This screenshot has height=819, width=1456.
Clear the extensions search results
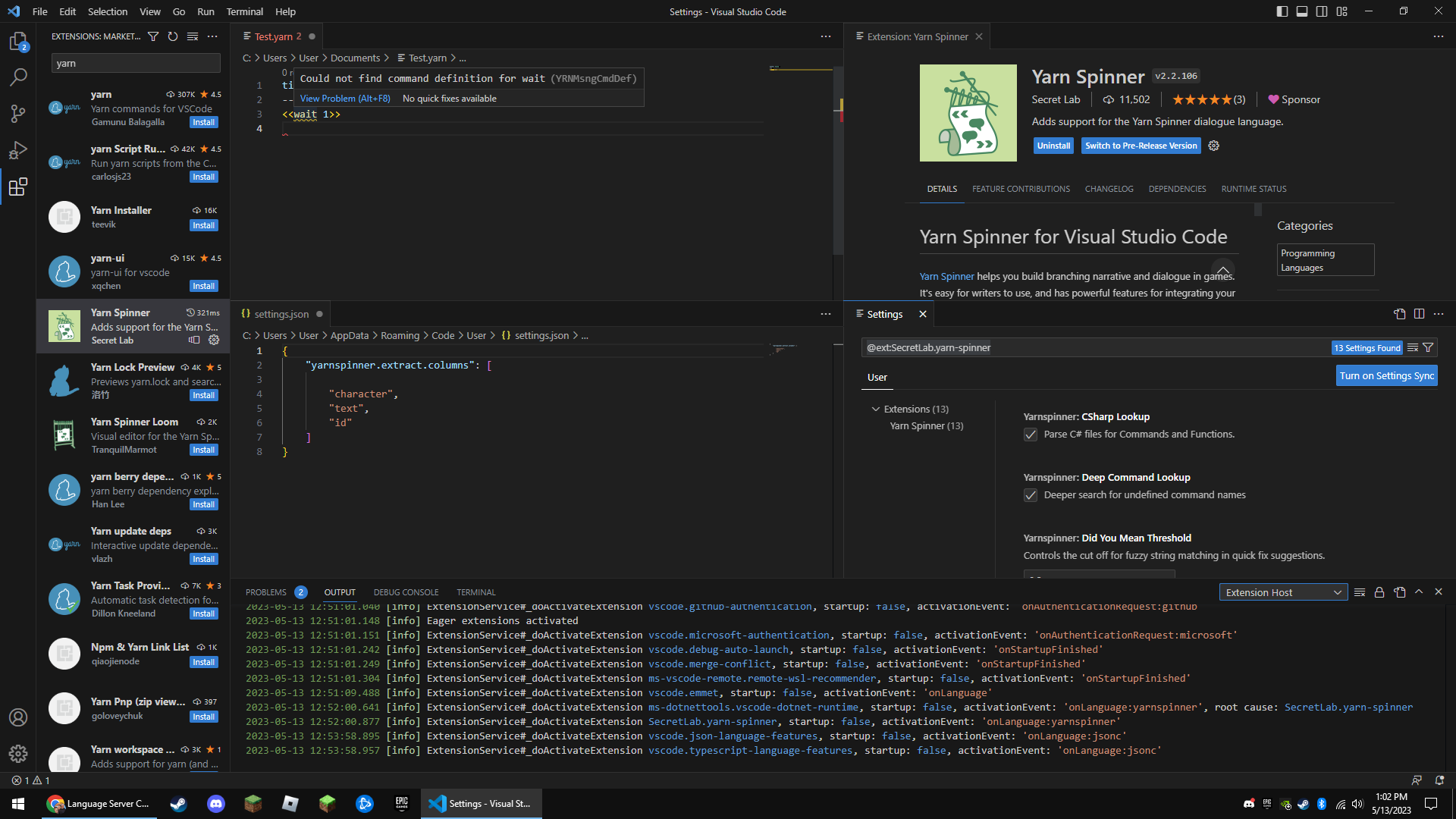coord(192,36)
